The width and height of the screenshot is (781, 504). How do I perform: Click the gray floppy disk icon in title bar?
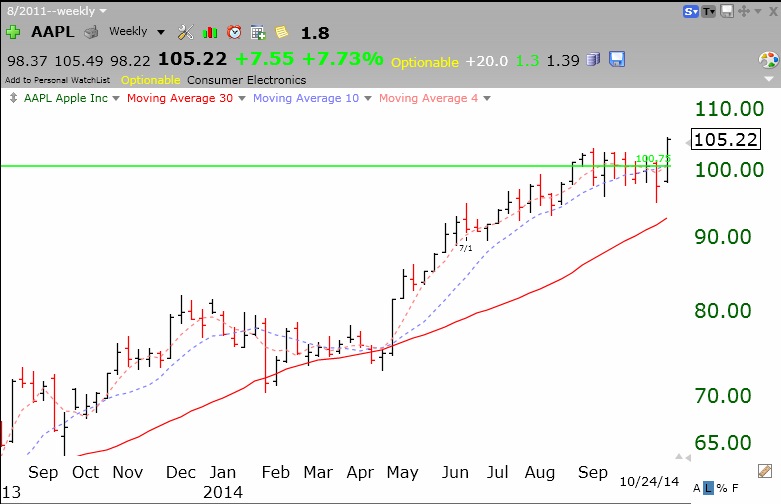727,11
